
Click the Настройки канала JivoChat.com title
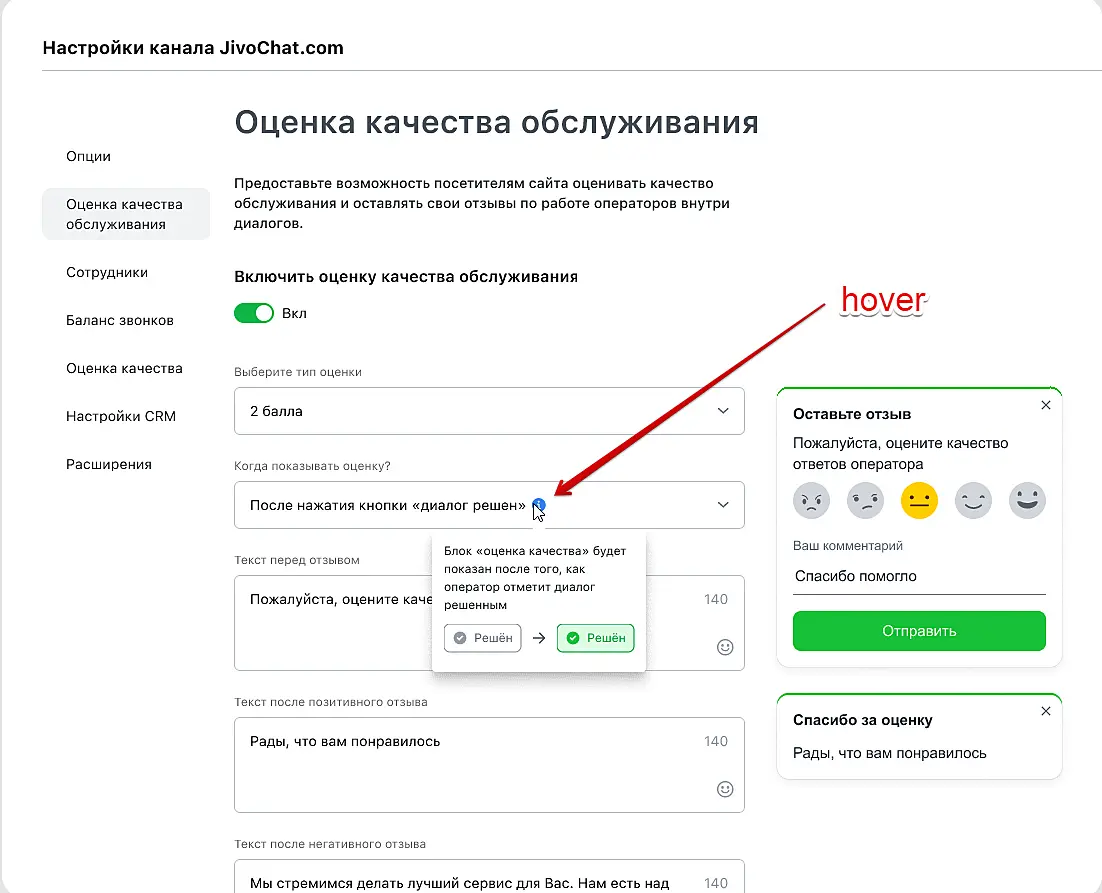[193, 48]
